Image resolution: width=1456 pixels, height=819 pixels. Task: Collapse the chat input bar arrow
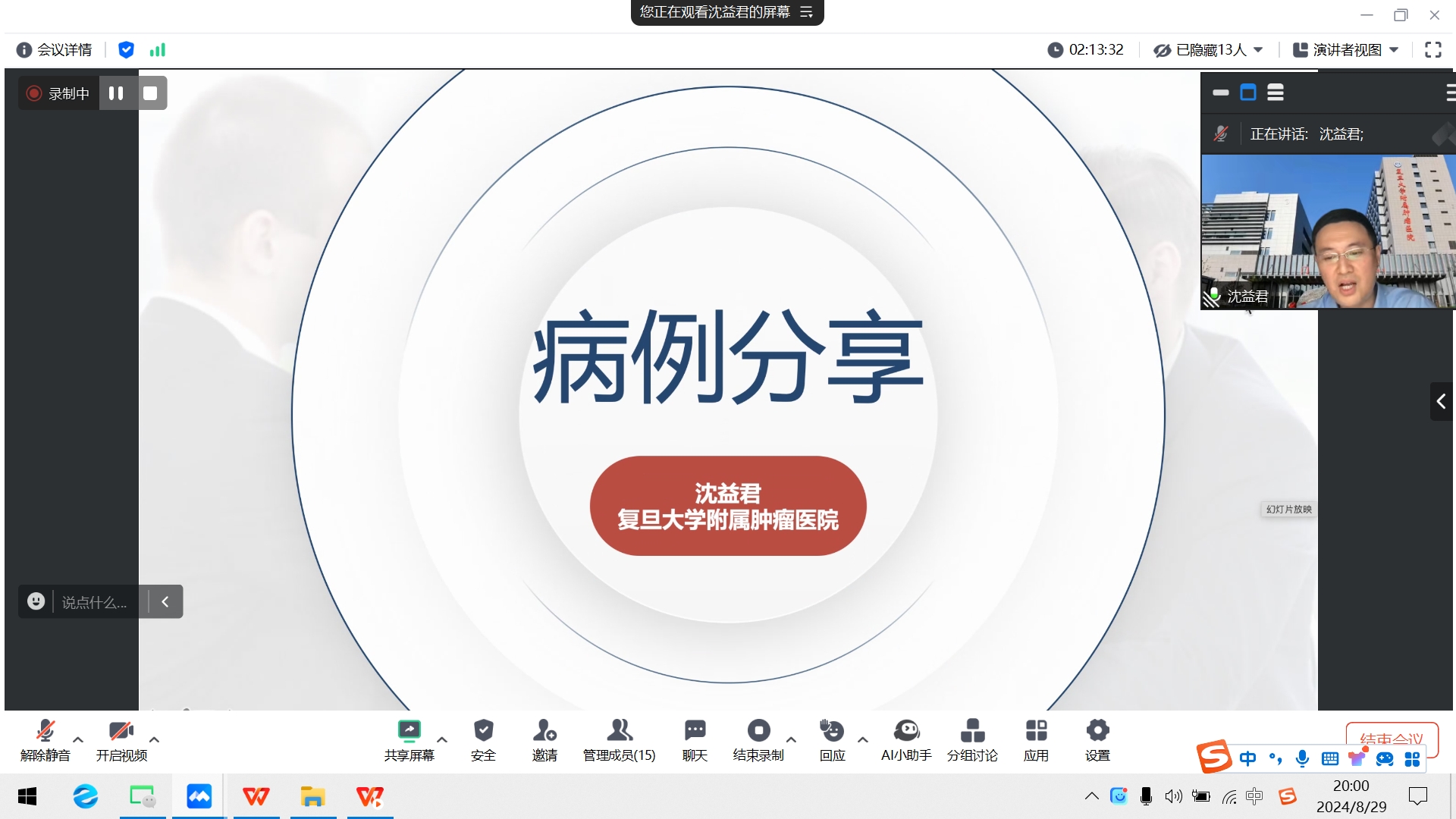[x=165, y=601]
